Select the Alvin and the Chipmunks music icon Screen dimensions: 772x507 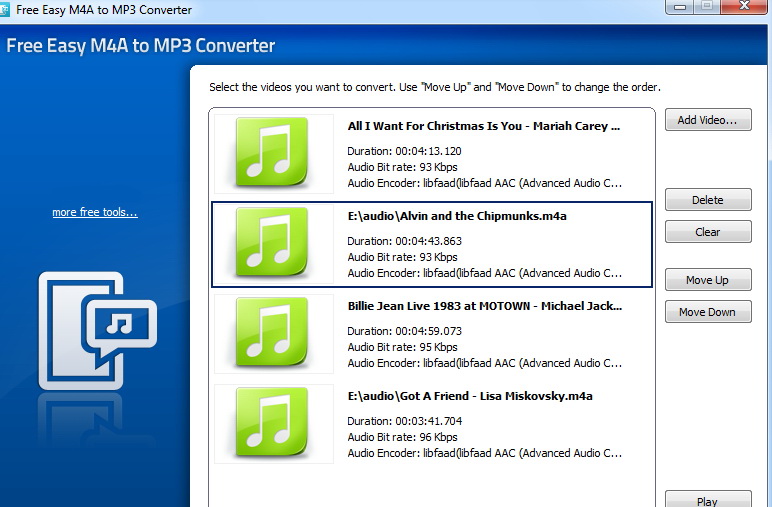coord(272,243)
